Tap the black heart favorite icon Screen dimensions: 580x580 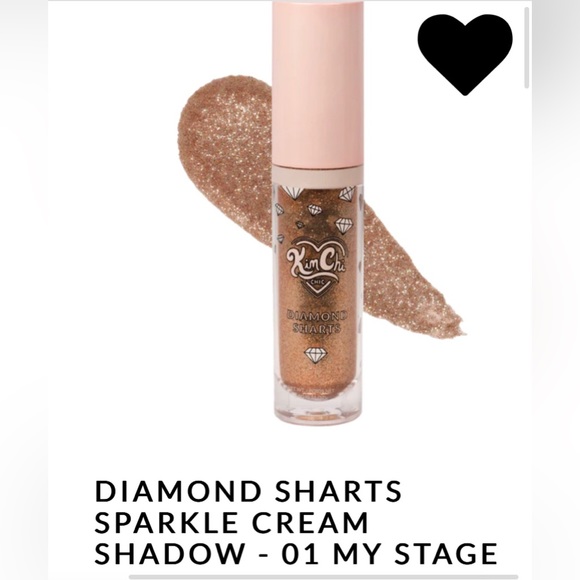point(465,55)
